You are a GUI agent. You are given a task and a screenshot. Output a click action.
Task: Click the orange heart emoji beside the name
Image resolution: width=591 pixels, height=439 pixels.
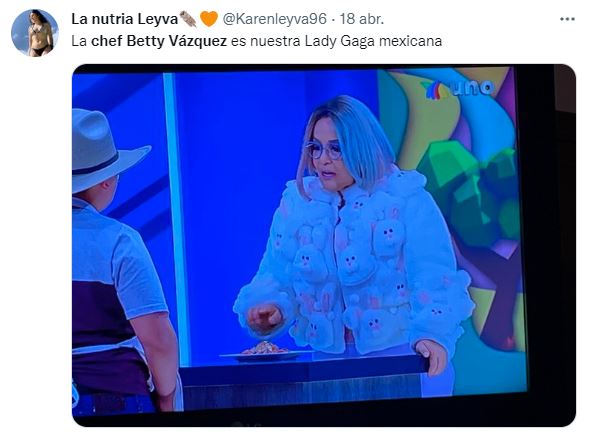click(209, 19)
